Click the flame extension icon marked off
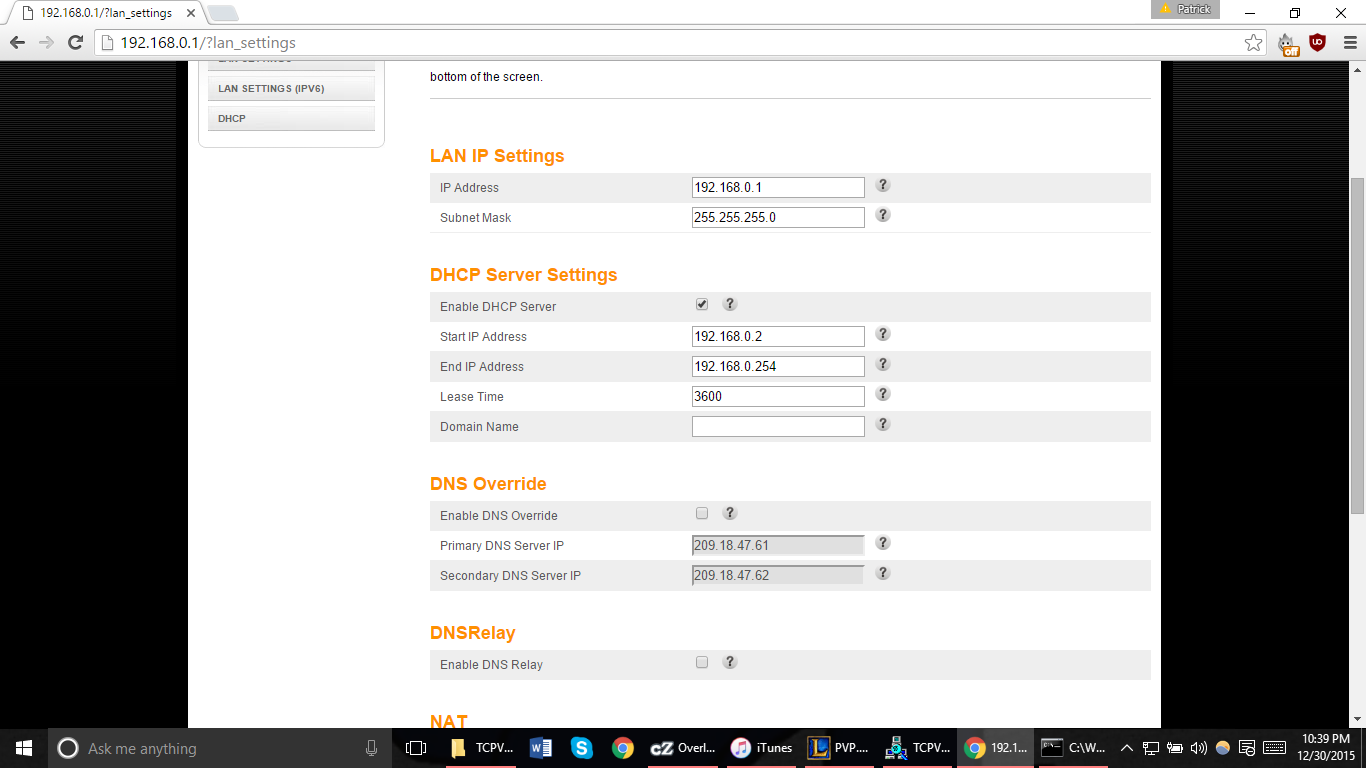Image resolution: width=1366 pixels, height=768 pixels. click(x=1288, y=44)
